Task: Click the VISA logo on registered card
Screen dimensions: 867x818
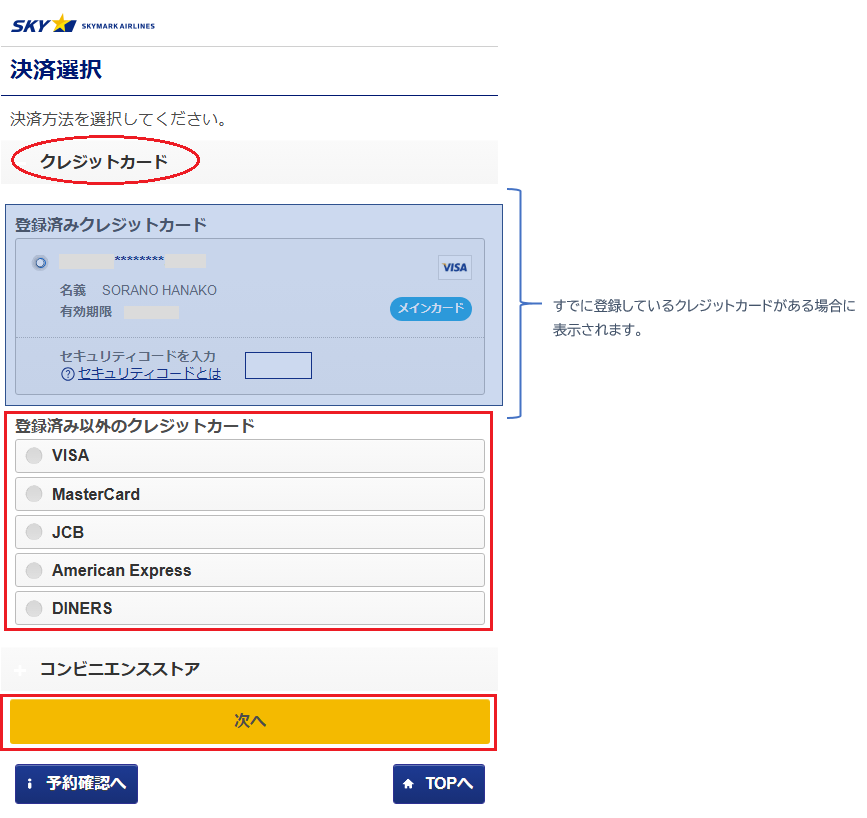Action: click(x=454, y=268)
